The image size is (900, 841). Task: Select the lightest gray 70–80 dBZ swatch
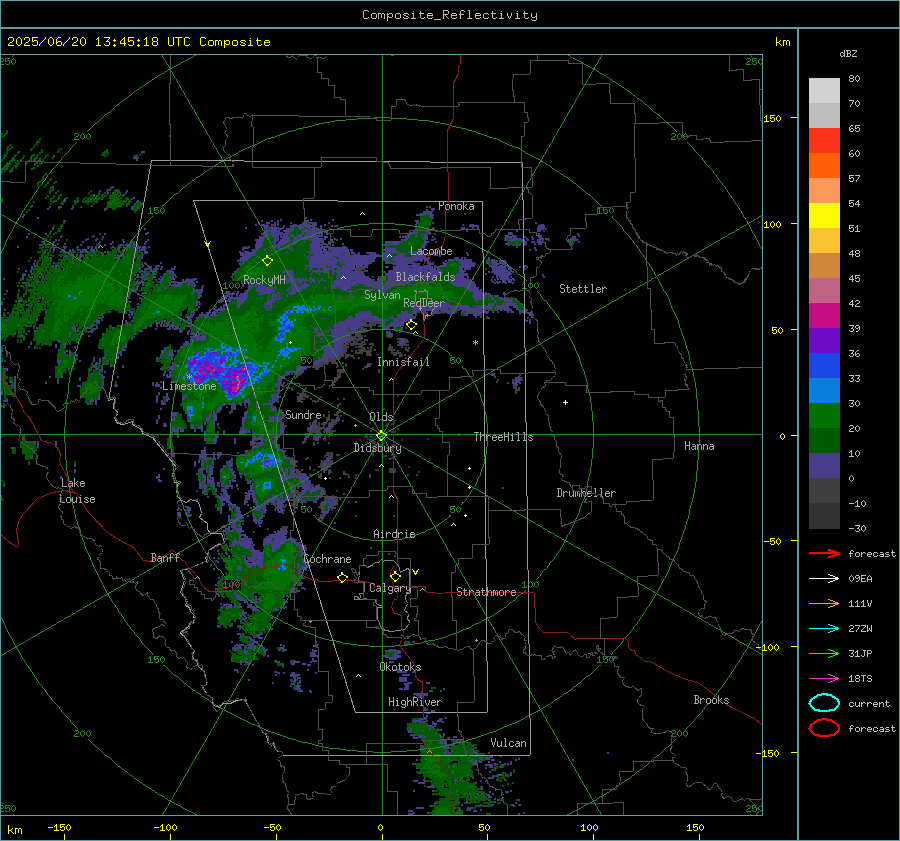tap(824, 90)
